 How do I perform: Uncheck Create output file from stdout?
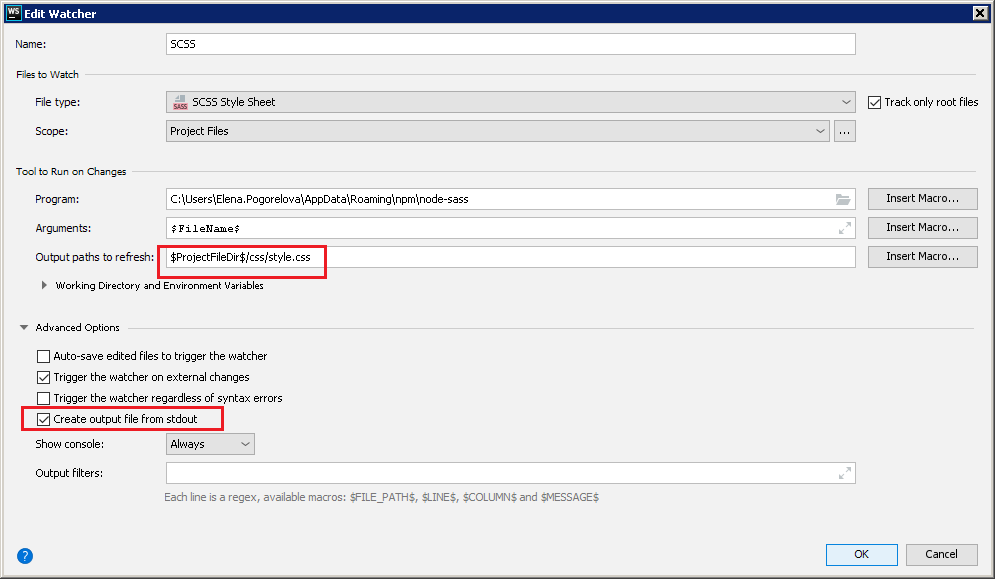pos(43,419)
